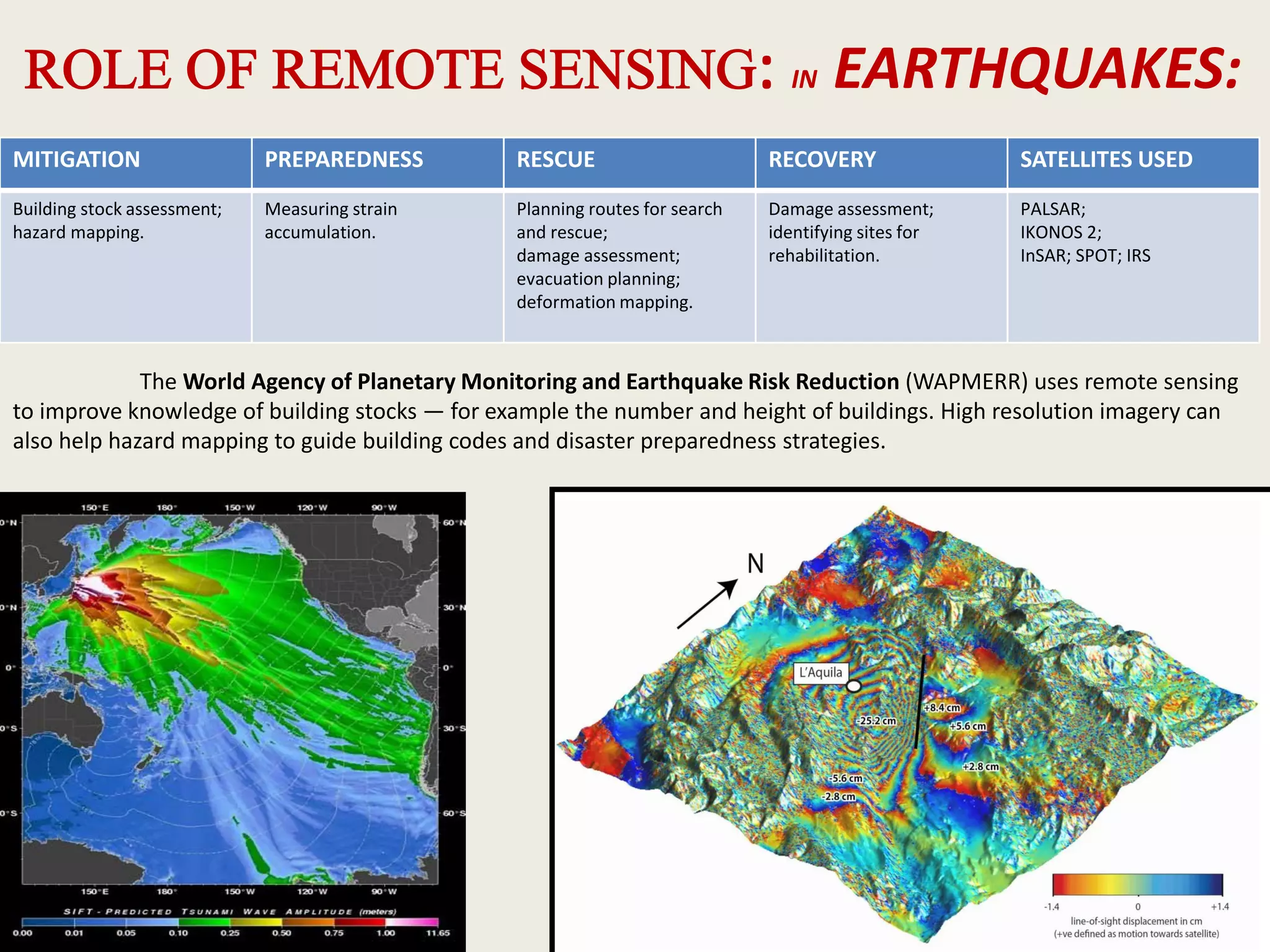
Task: Click the white L'Aquila location marker
Action: [854, 686]
